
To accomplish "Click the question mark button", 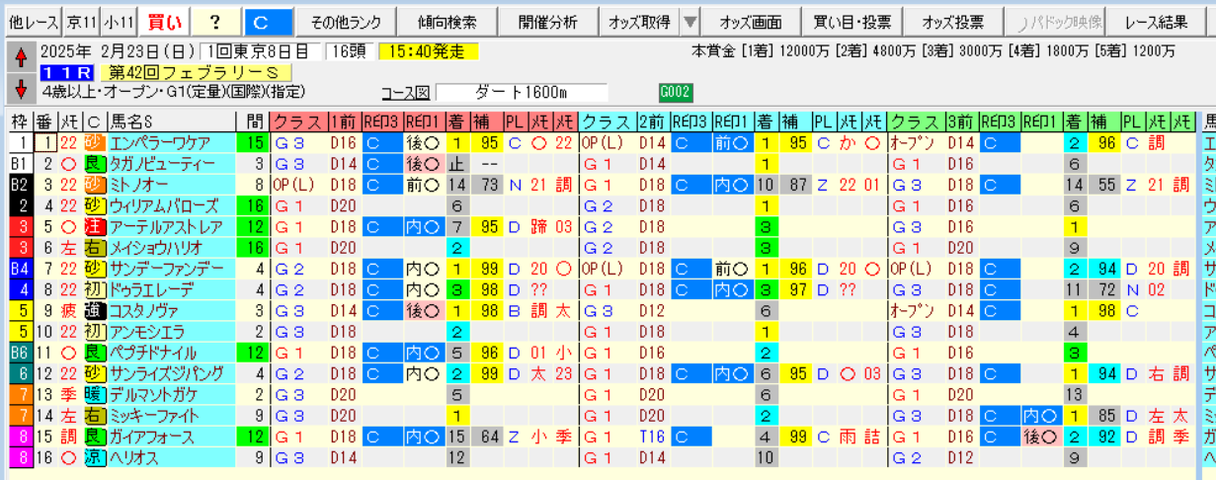I will [215, 22].
